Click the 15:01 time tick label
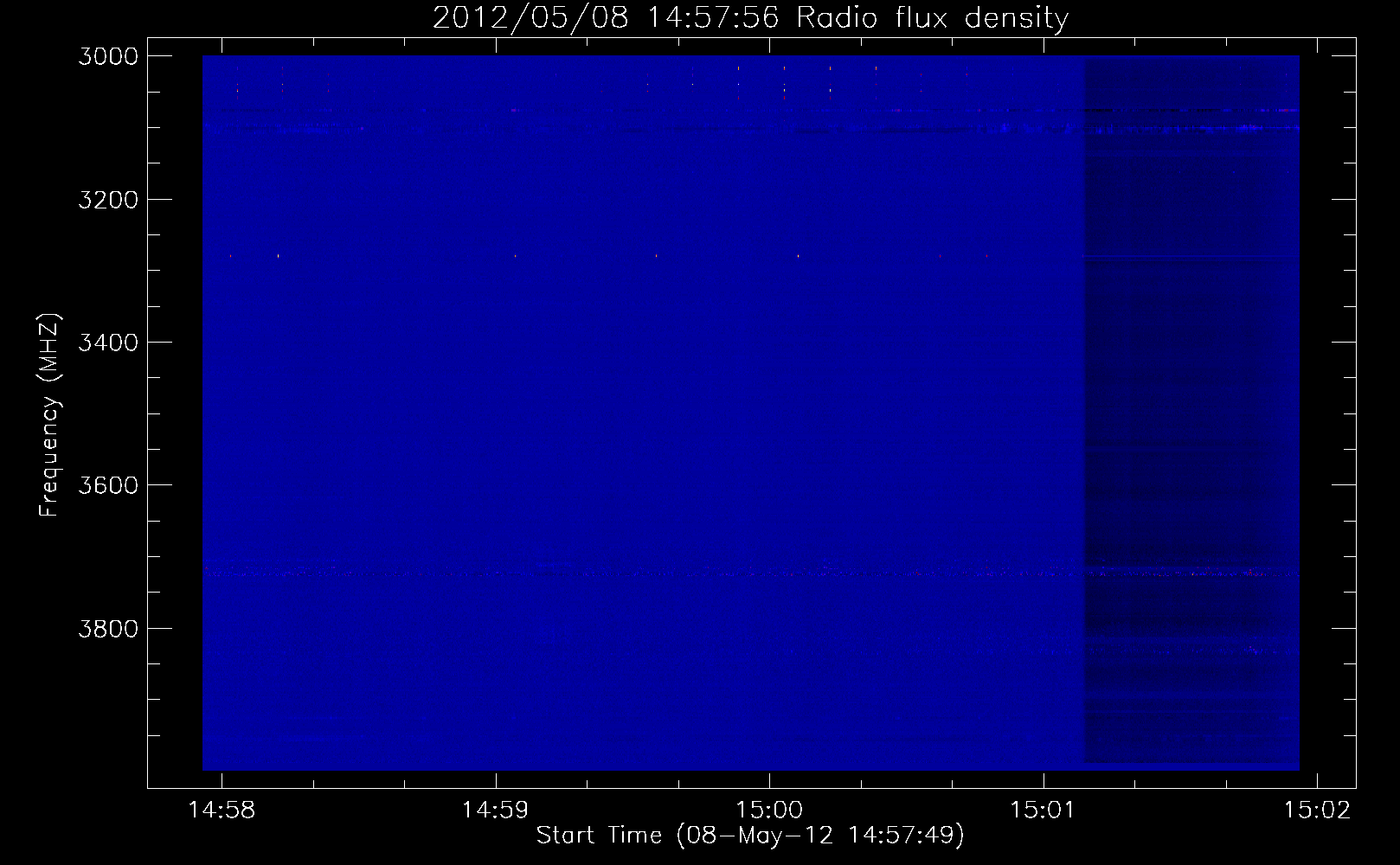 (x=1043, y=811)
